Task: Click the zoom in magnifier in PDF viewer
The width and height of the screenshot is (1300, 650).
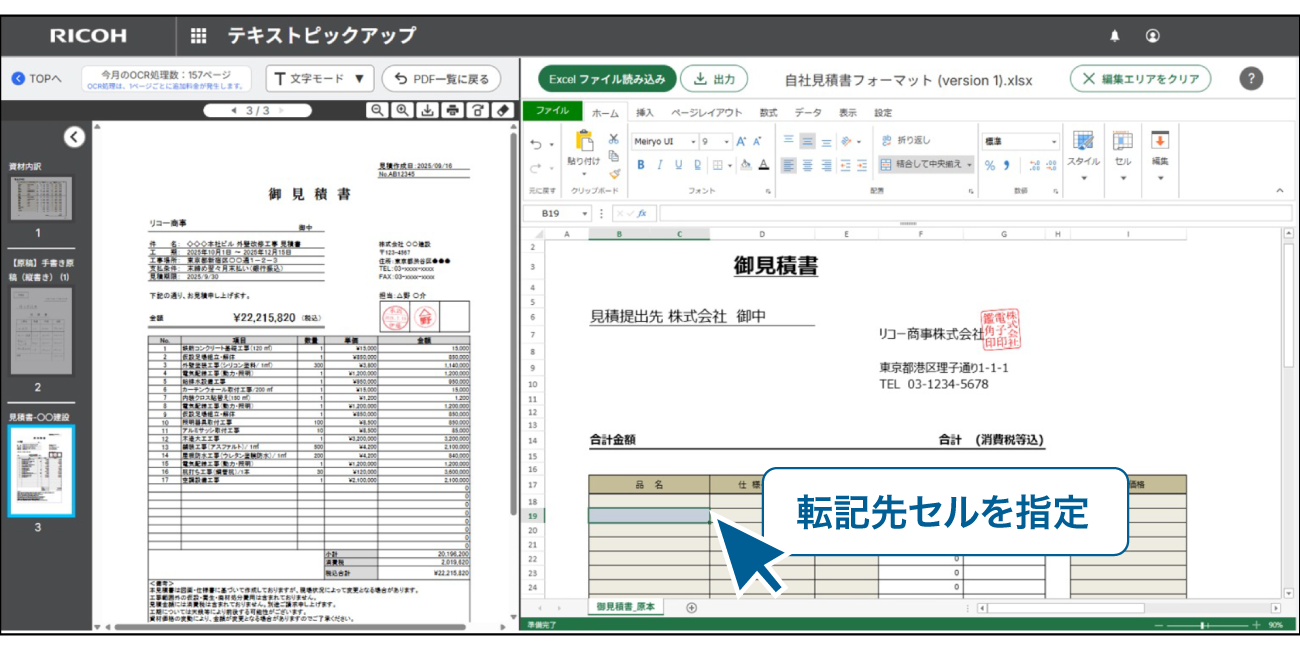Action: tap(402, 111)
